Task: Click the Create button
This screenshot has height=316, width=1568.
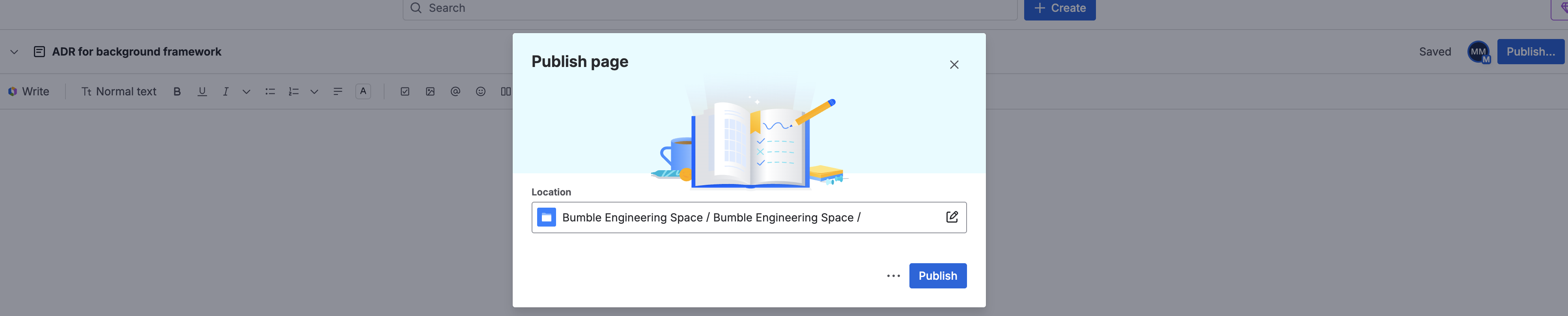Action: click(1060, 9)
